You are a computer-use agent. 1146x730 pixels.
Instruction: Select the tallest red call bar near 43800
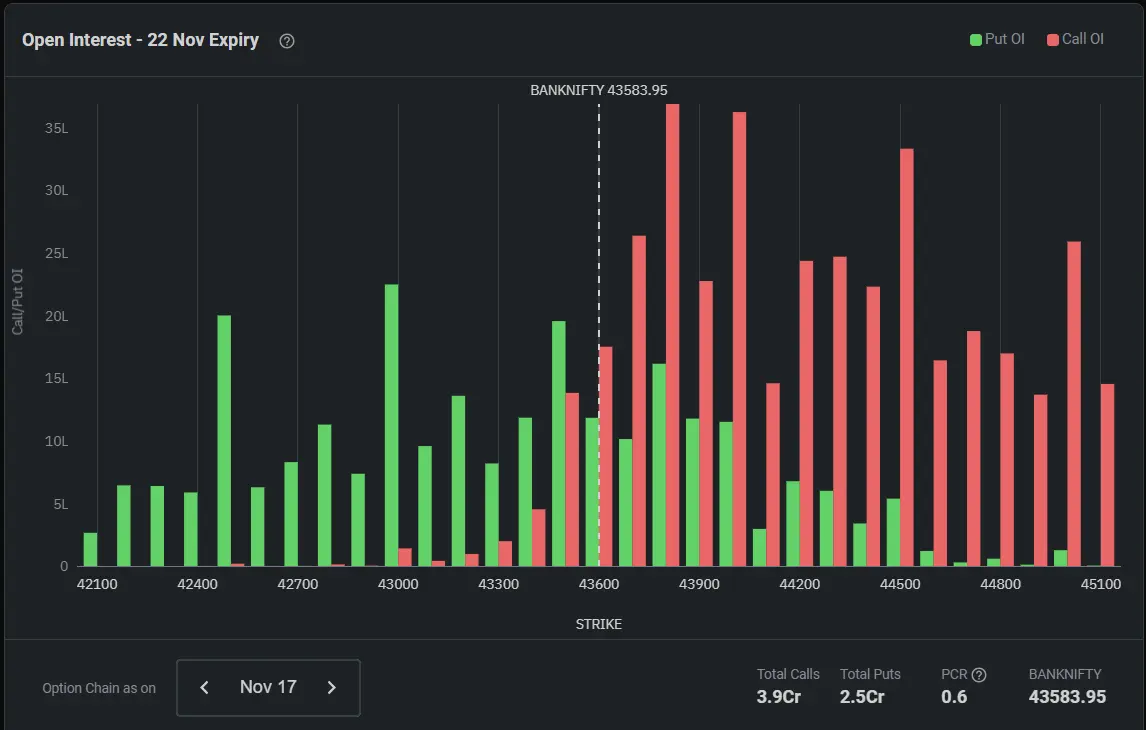672,335
